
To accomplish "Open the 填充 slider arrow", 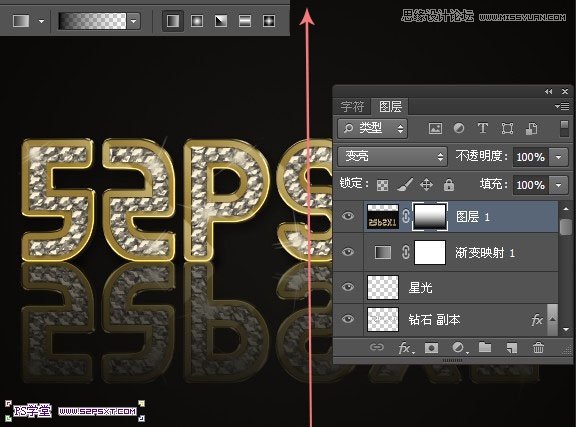I will (558, 185).
